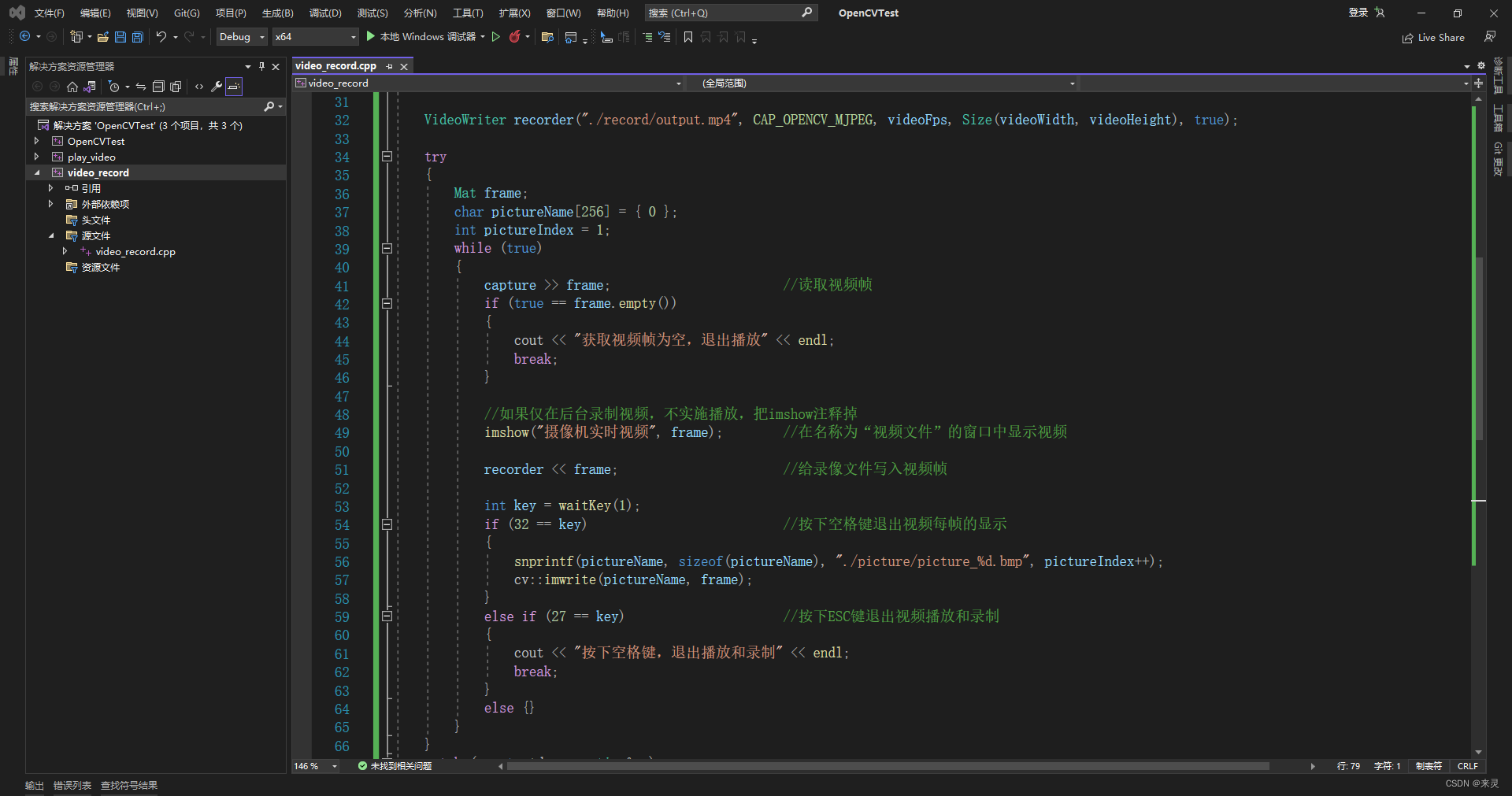Image resolution: width=1512 pixels, height=796 pixels.
Task: Open the x64 platform dropdown
Action: click(315, 36)
